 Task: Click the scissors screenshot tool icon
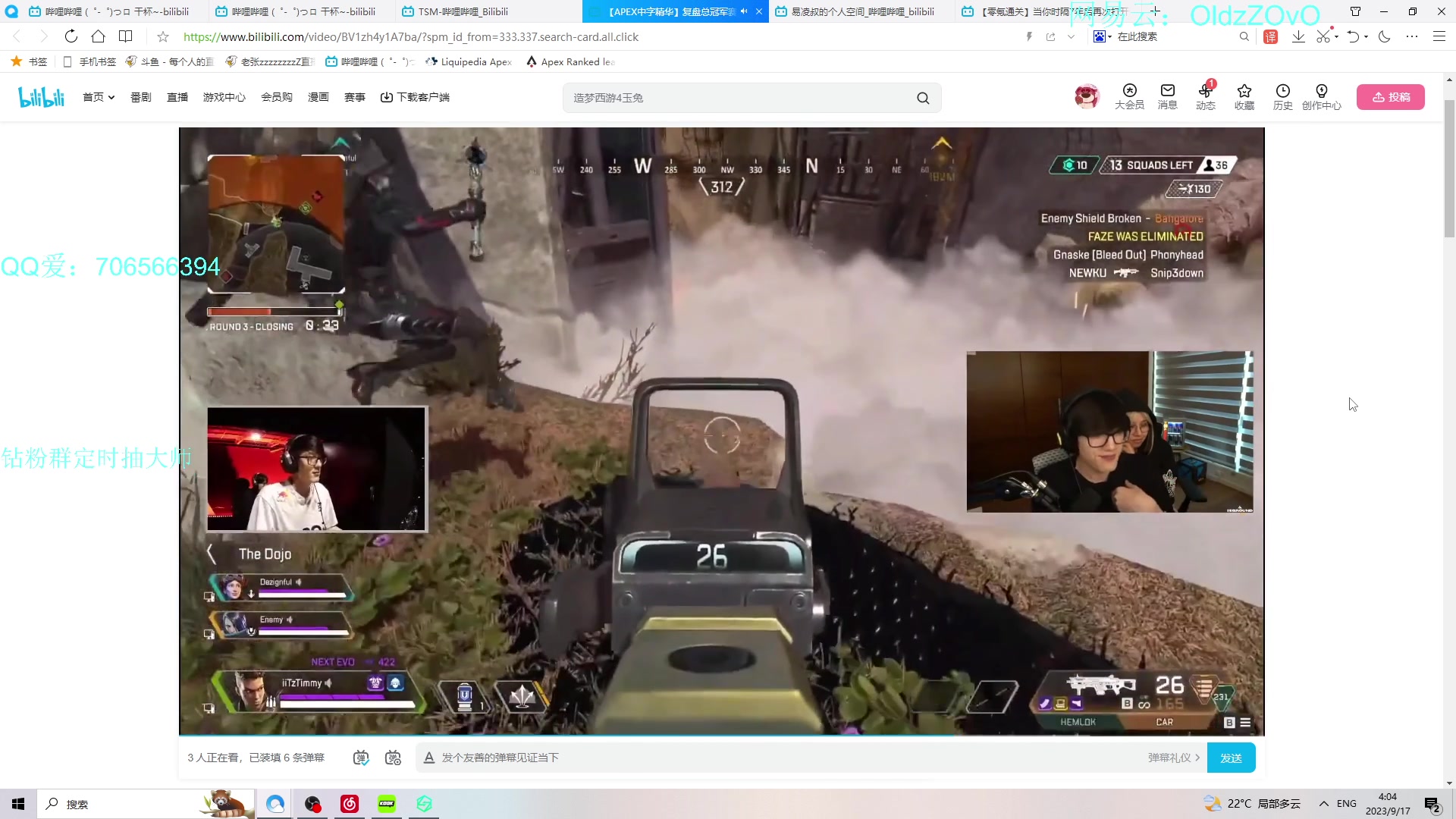pos(1323,36)
